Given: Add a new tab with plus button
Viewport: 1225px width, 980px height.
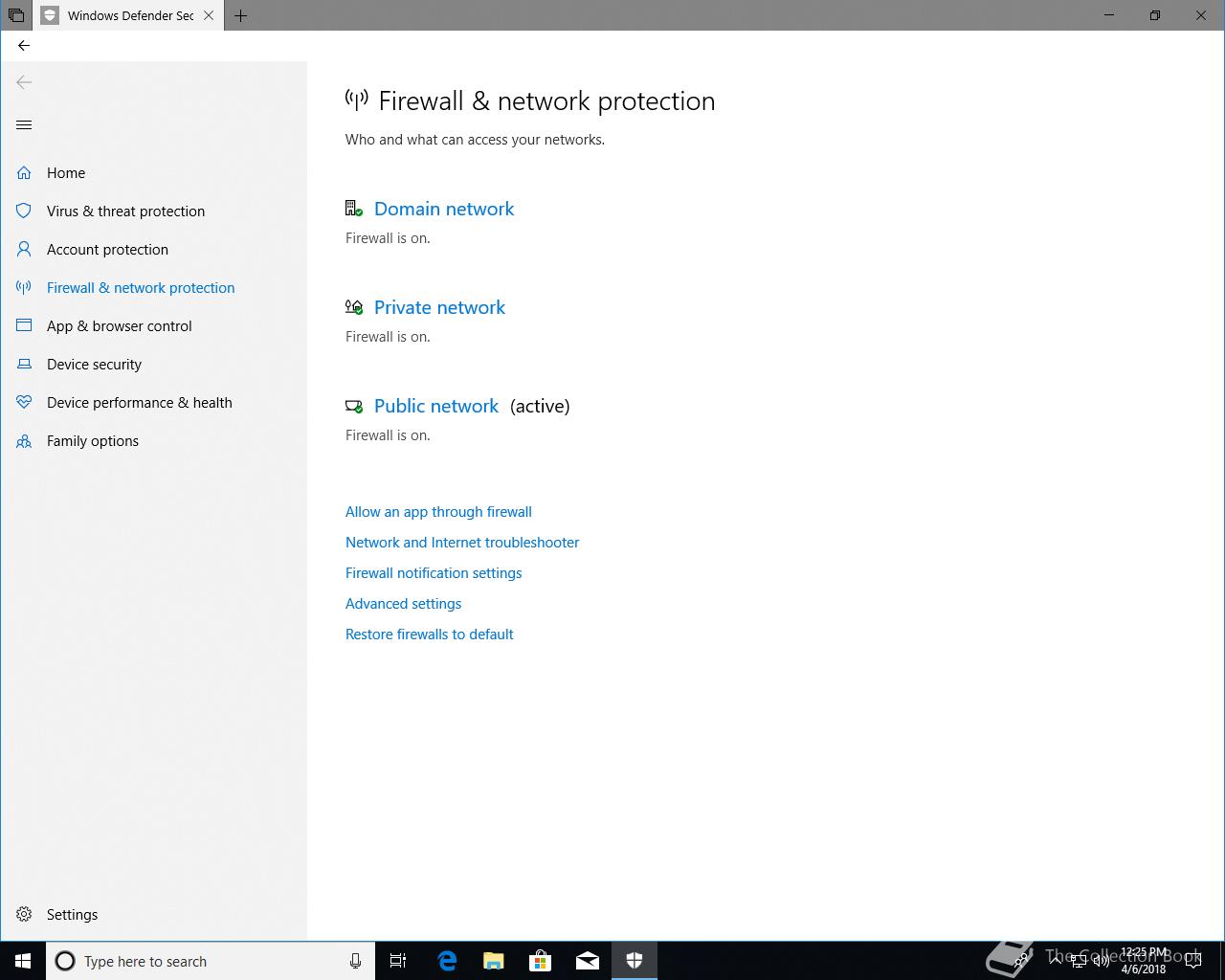Looking at the screenshot, I should pyautogui.click(x=240, y=15).
